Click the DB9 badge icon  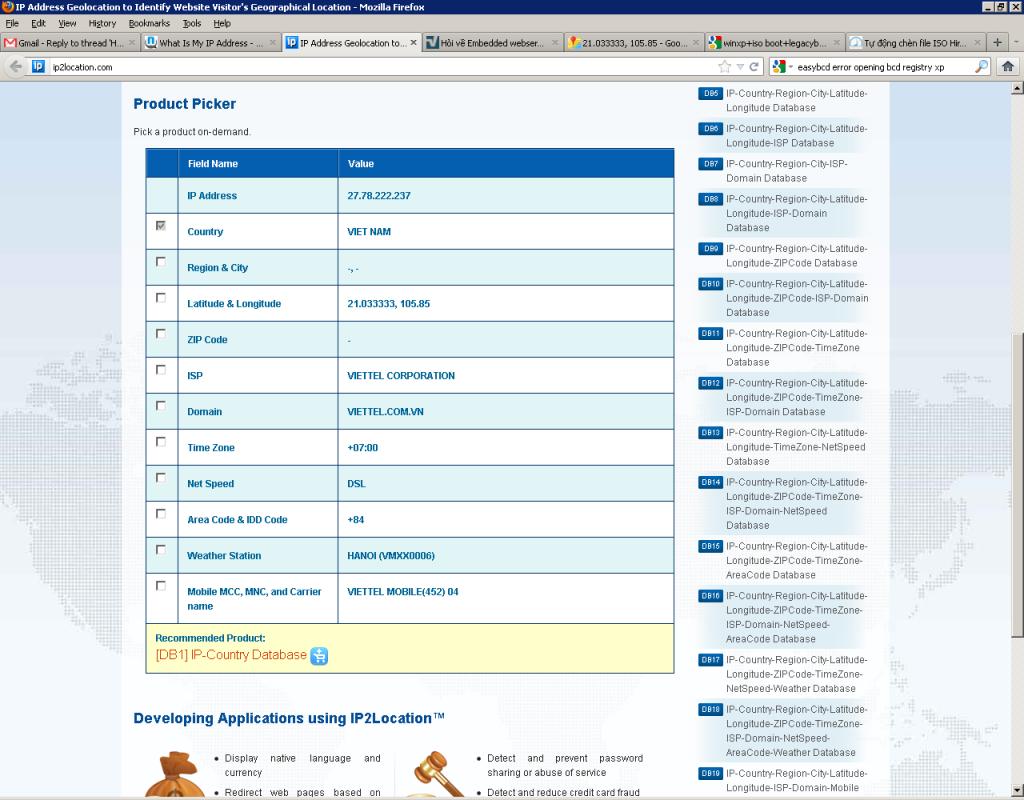point(710,249)
